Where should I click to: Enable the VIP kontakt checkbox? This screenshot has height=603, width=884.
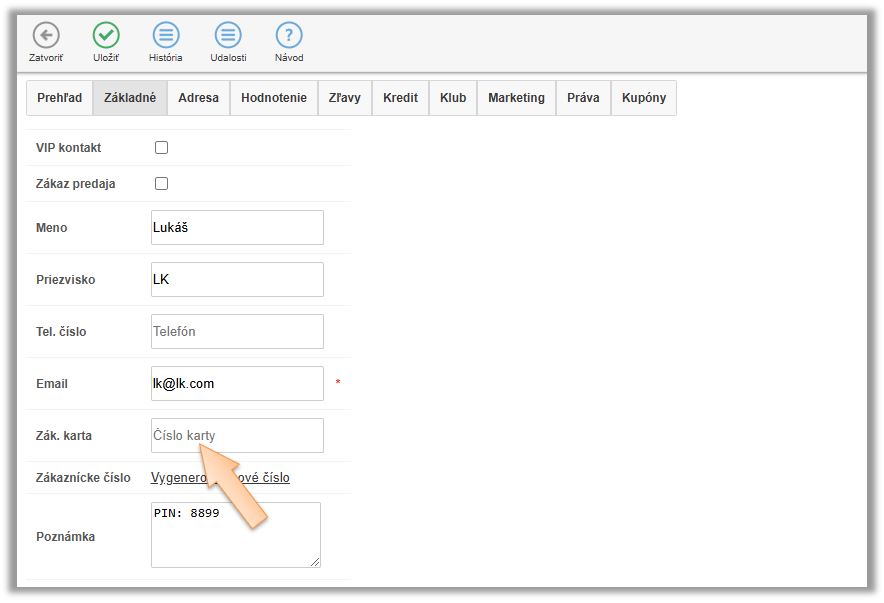click(x=161, y=148)
